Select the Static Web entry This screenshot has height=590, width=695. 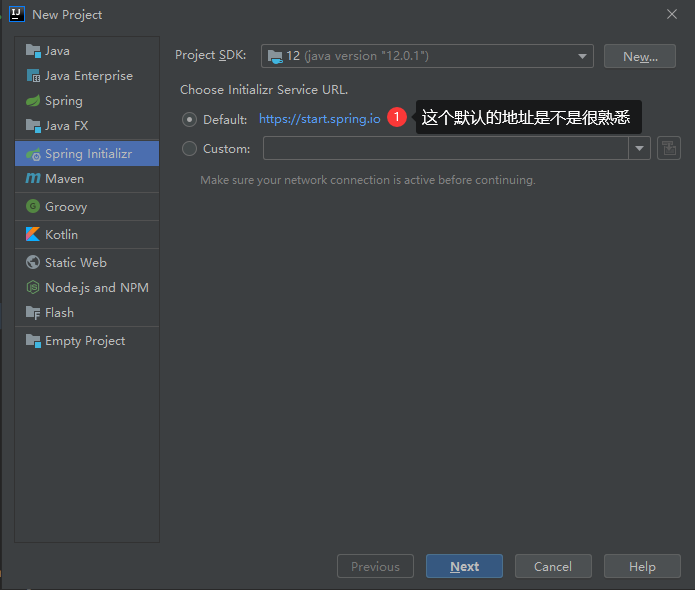point(87,262)
